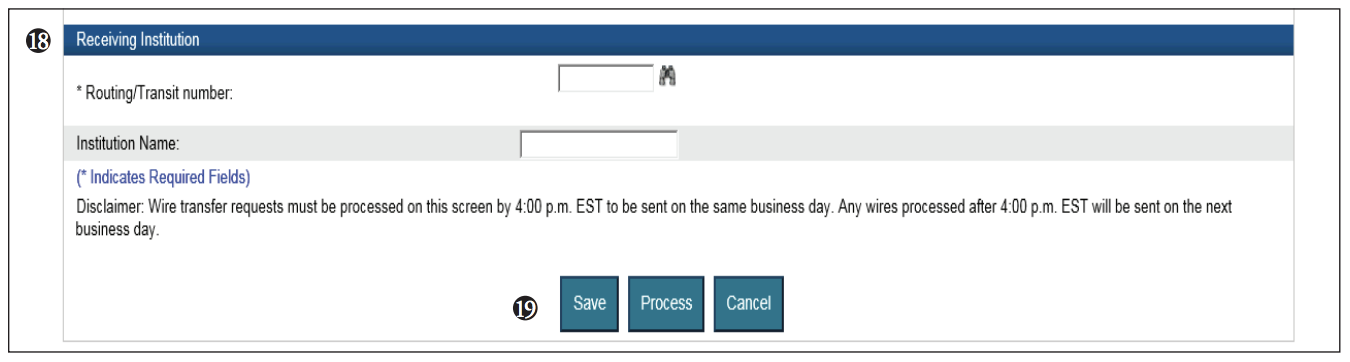The width and height of the screenshot is (1350, 362).
Task: Click the Indicates Required Fields note
Action: tap(162, 178)
